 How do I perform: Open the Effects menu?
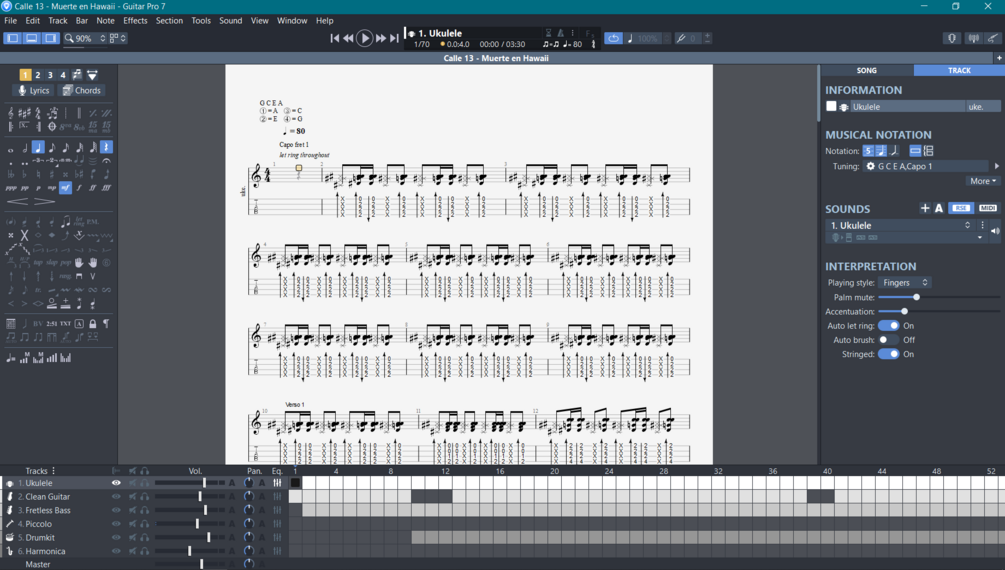[x=135, y=21]
